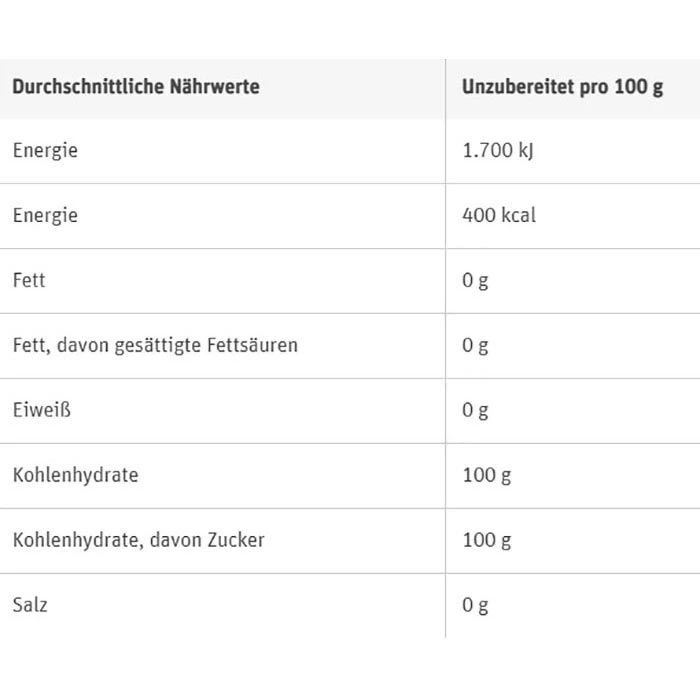Image resolution: width=700 pixels, height=700 pixels.
Task: Click the '100 g' value for davon Zucker
Action: [486, 540]
